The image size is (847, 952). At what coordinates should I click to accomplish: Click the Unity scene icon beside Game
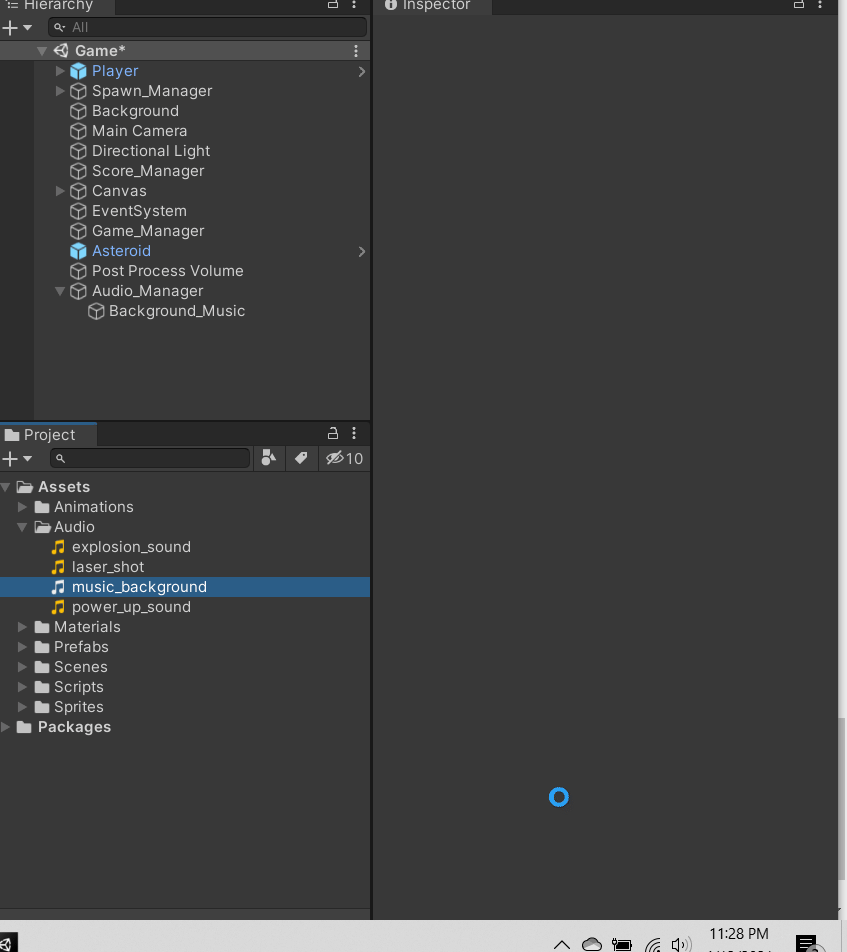coord(61,51)
